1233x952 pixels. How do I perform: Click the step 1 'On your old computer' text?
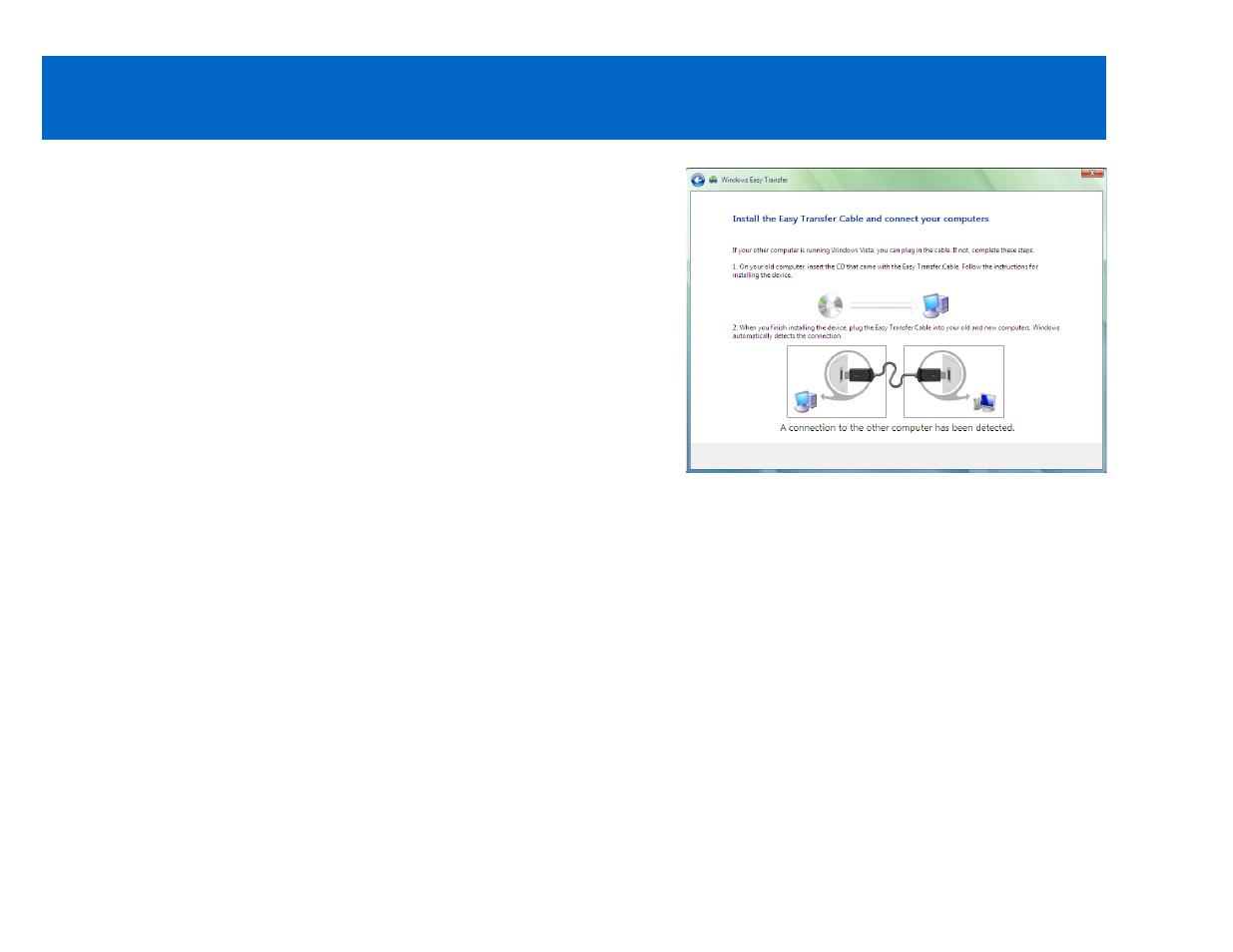pos(886,270)
